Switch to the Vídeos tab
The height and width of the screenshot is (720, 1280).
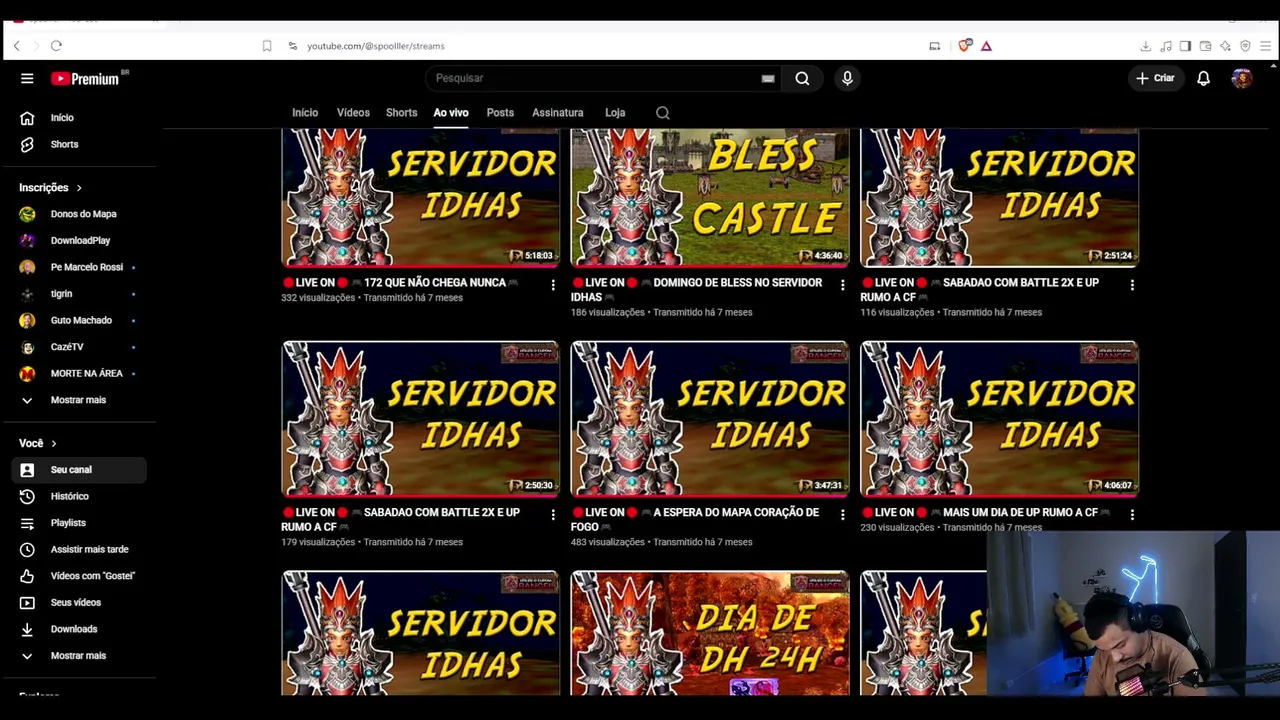coord(353,113)
